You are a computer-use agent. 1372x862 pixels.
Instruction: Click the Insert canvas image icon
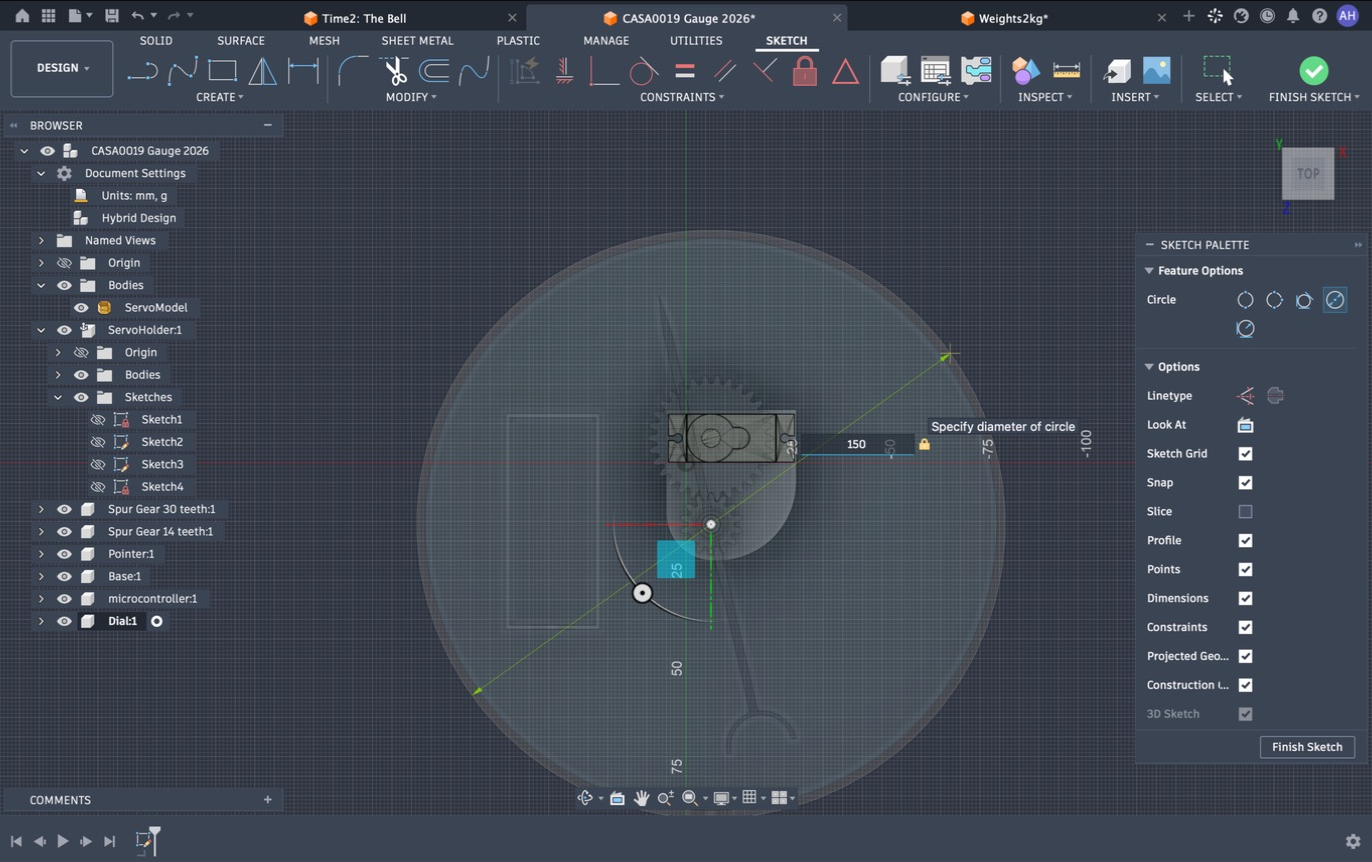tap(1156, 71)
